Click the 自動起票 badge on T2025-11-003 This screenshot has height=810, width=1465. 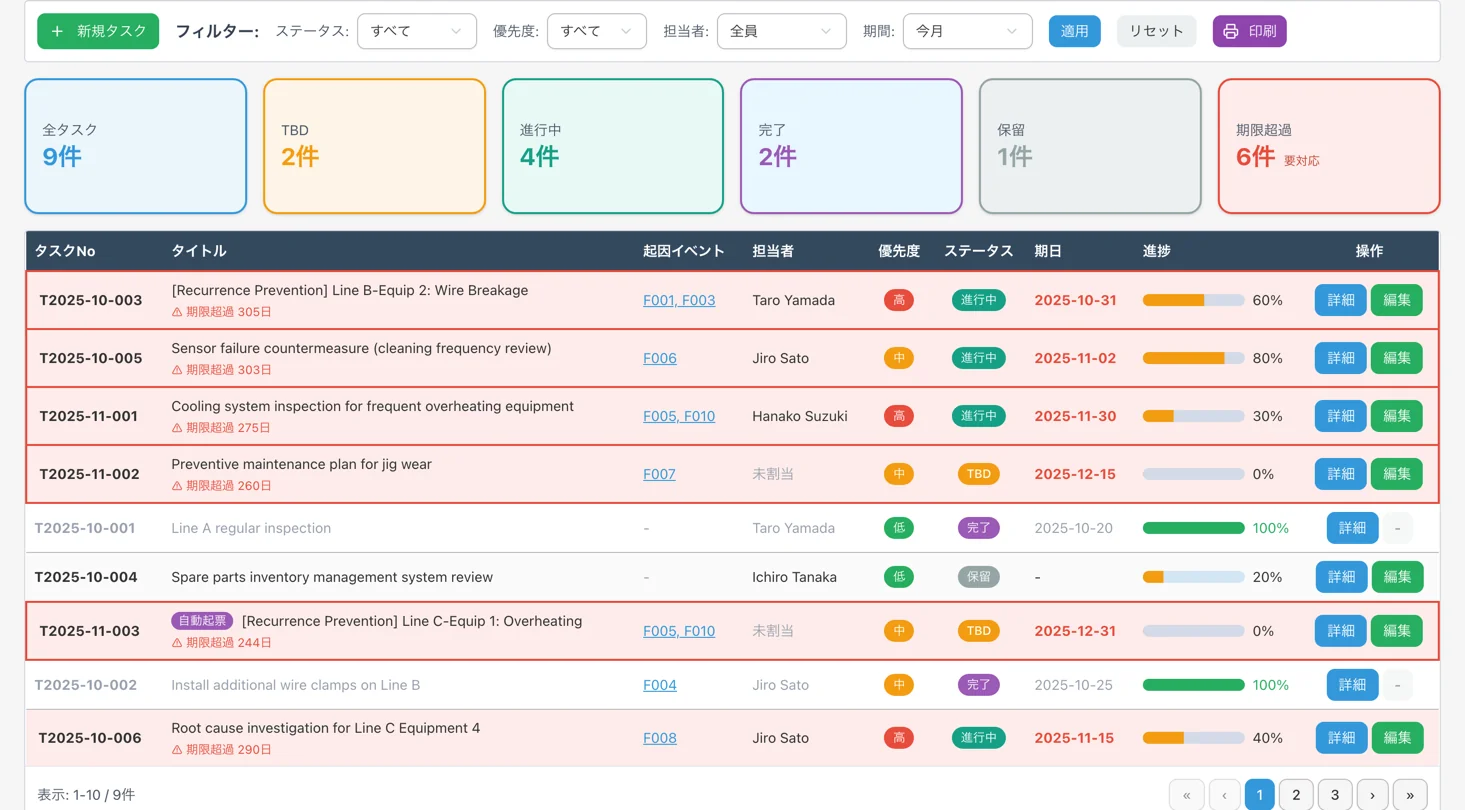(x=202, y=621)
